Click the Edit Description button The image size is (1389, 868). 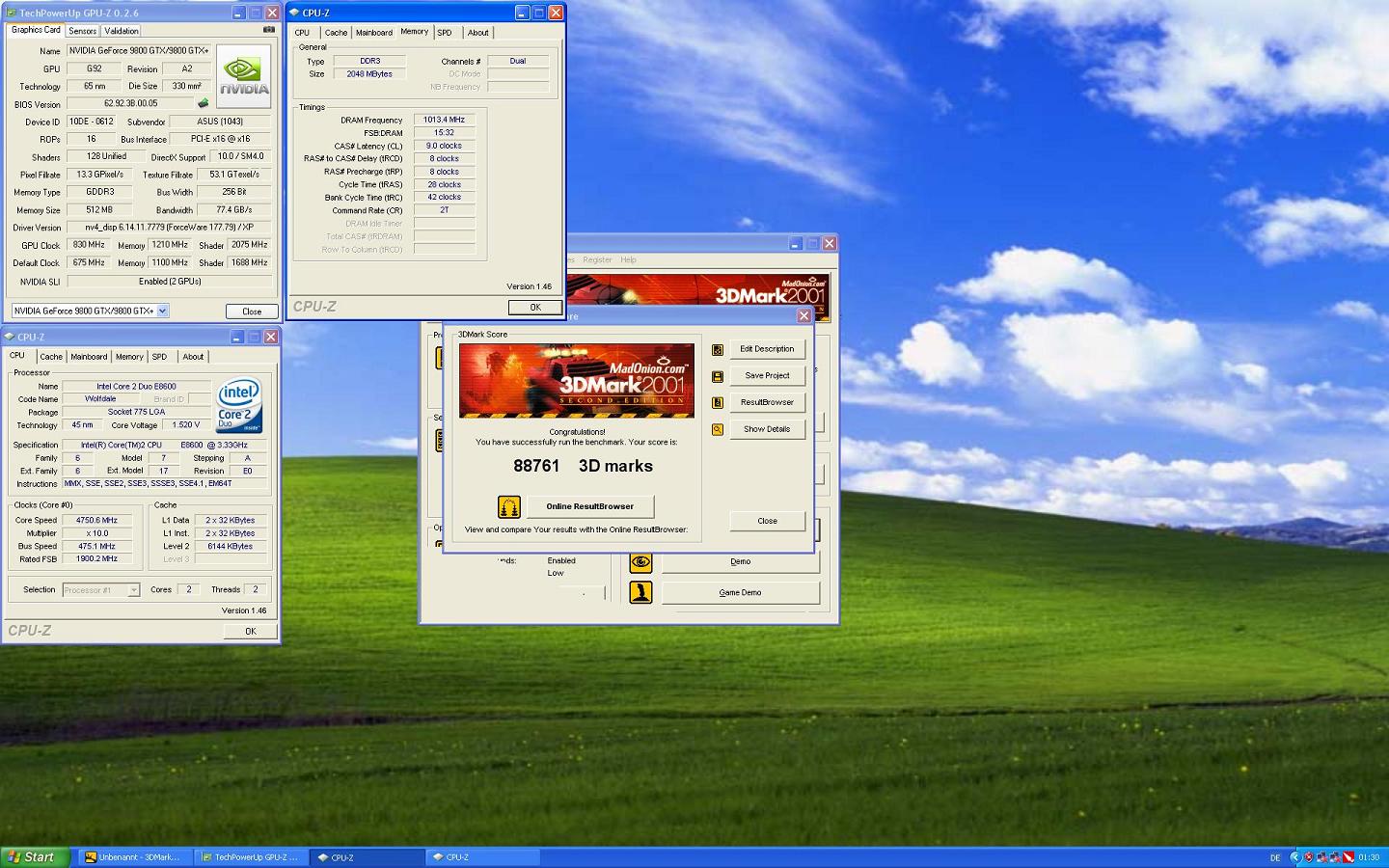[767, 349]
